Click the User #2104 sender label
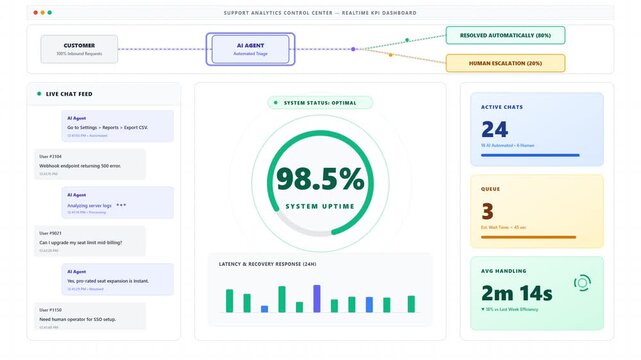 (x=50, y=157)
